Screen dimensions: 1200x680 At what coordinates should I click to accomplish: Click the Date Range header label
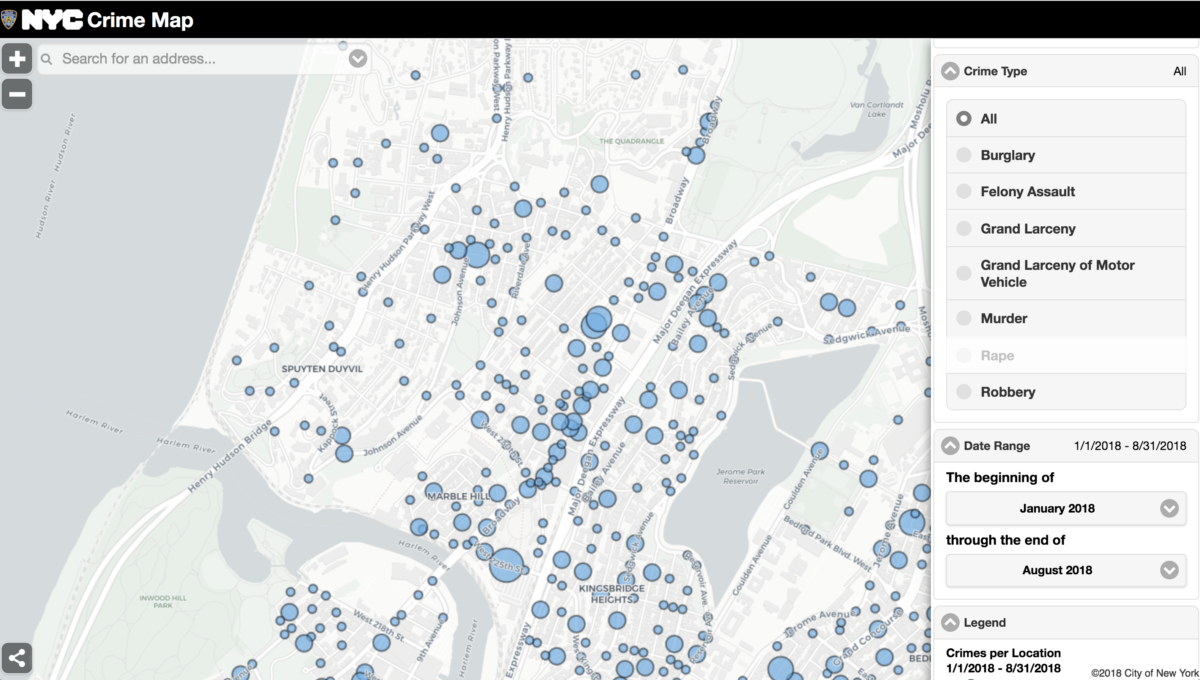point(997,446)
